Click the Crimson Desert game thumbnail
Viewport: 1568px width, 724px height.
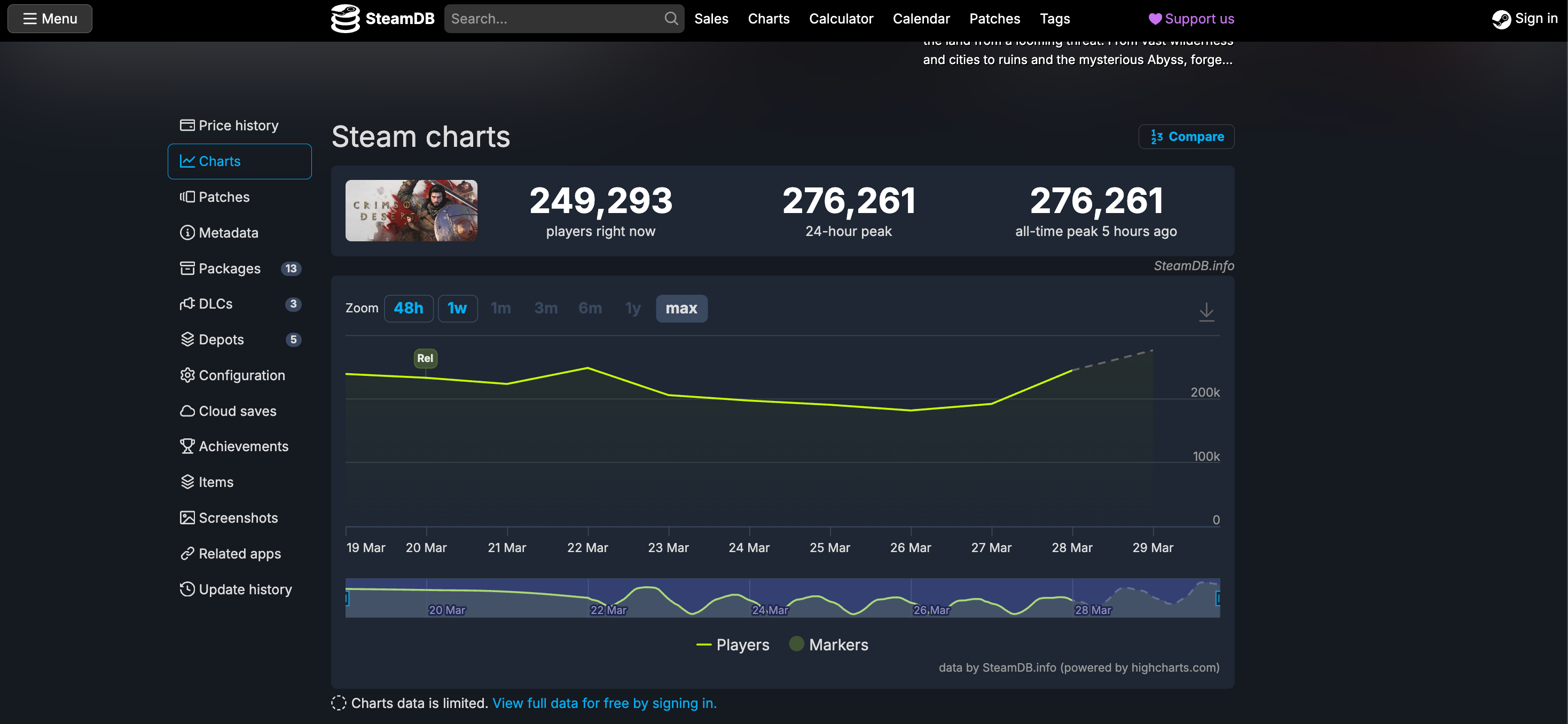click(x=411, y=210)
